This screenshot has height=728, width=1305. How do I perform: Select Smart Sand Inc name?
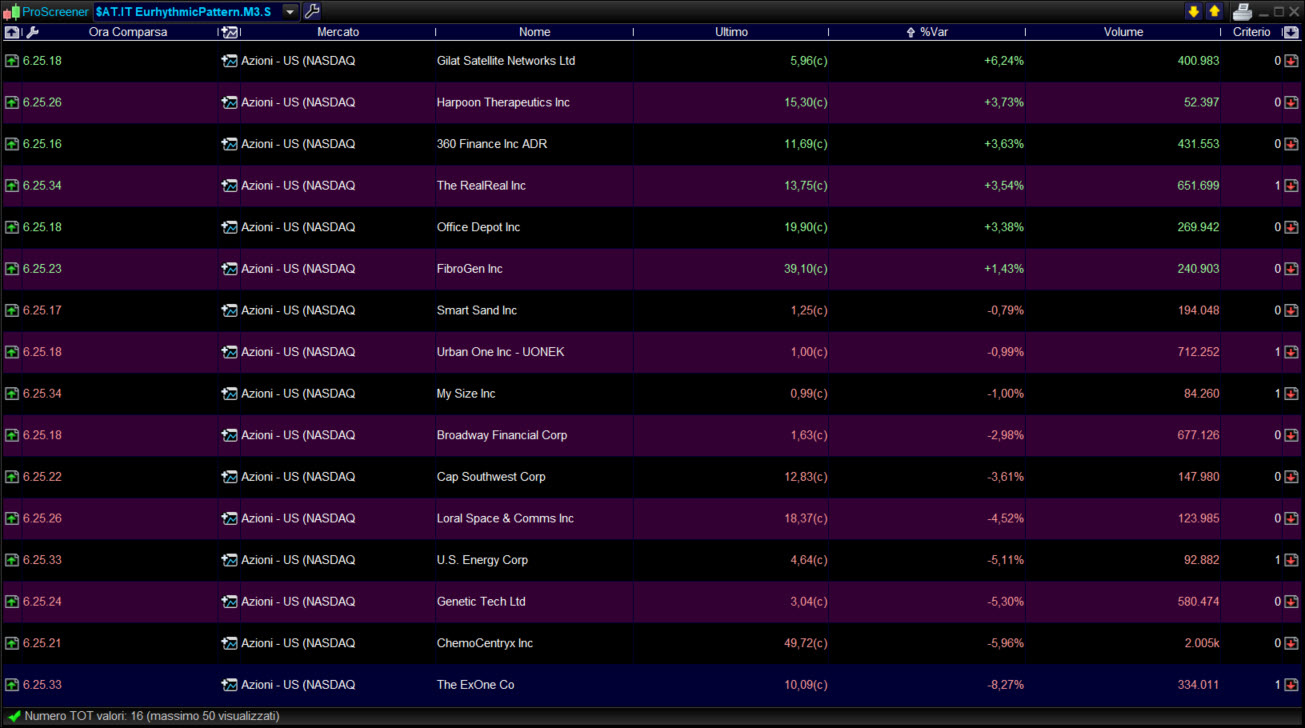click(x=477, y=310)
